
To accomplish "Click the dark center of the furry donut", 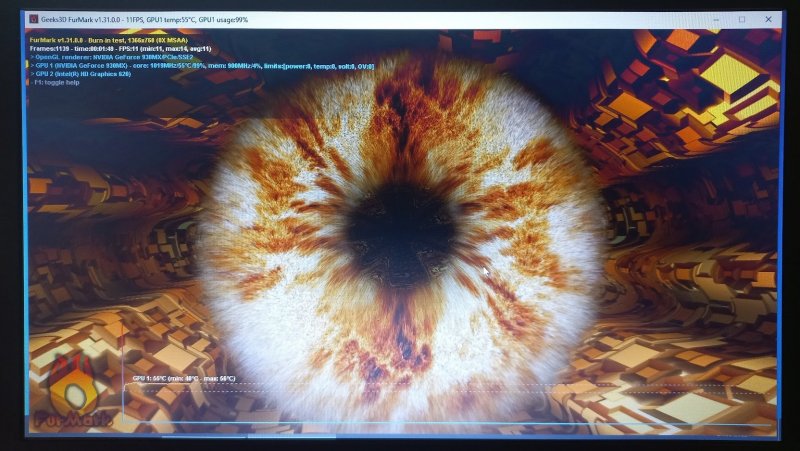I will click(x=400, y=230).
